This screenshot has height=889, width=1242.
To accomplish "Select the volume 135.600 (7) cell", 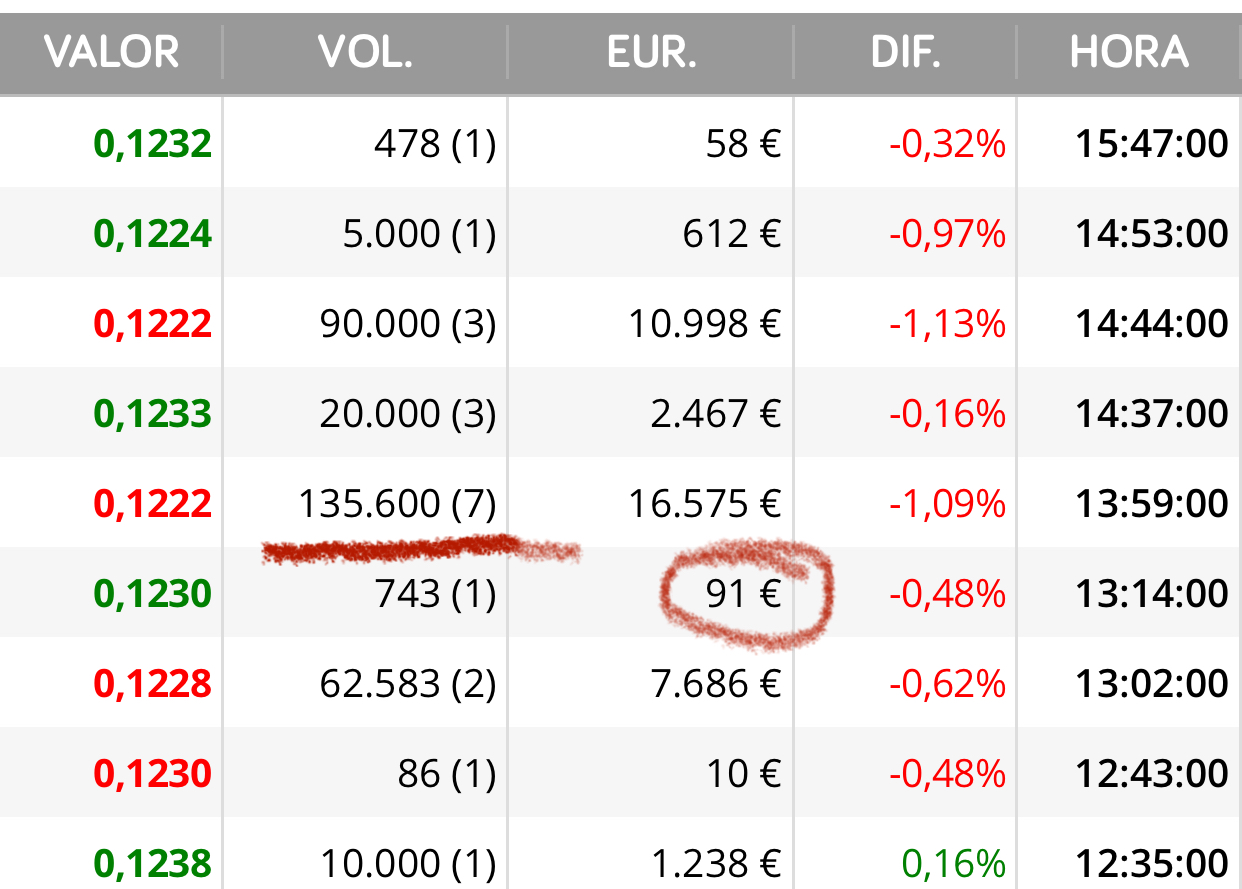I will point(397,504).
